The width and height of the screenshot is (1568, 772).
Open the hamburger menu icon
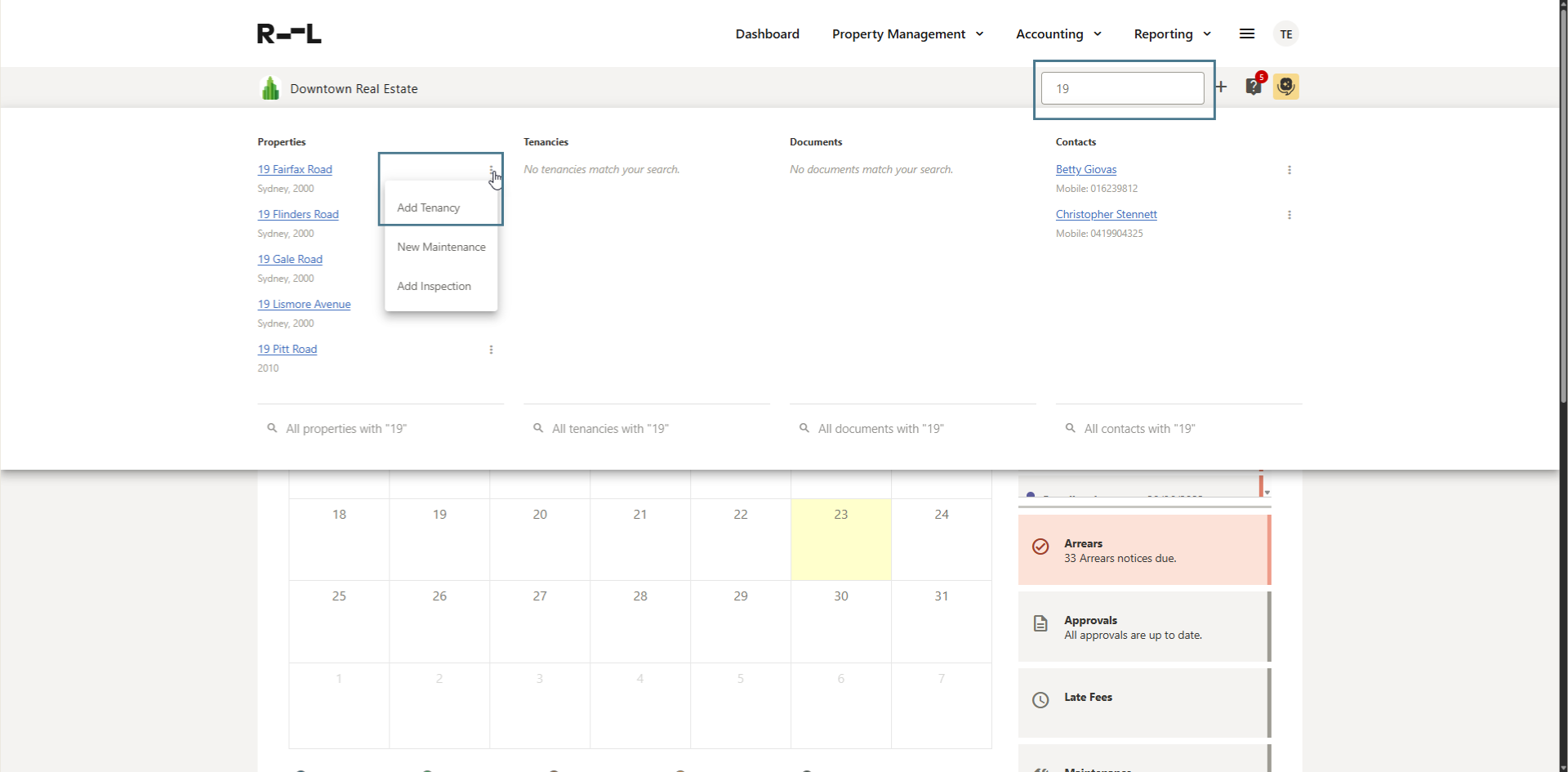tap(1246, 33)
